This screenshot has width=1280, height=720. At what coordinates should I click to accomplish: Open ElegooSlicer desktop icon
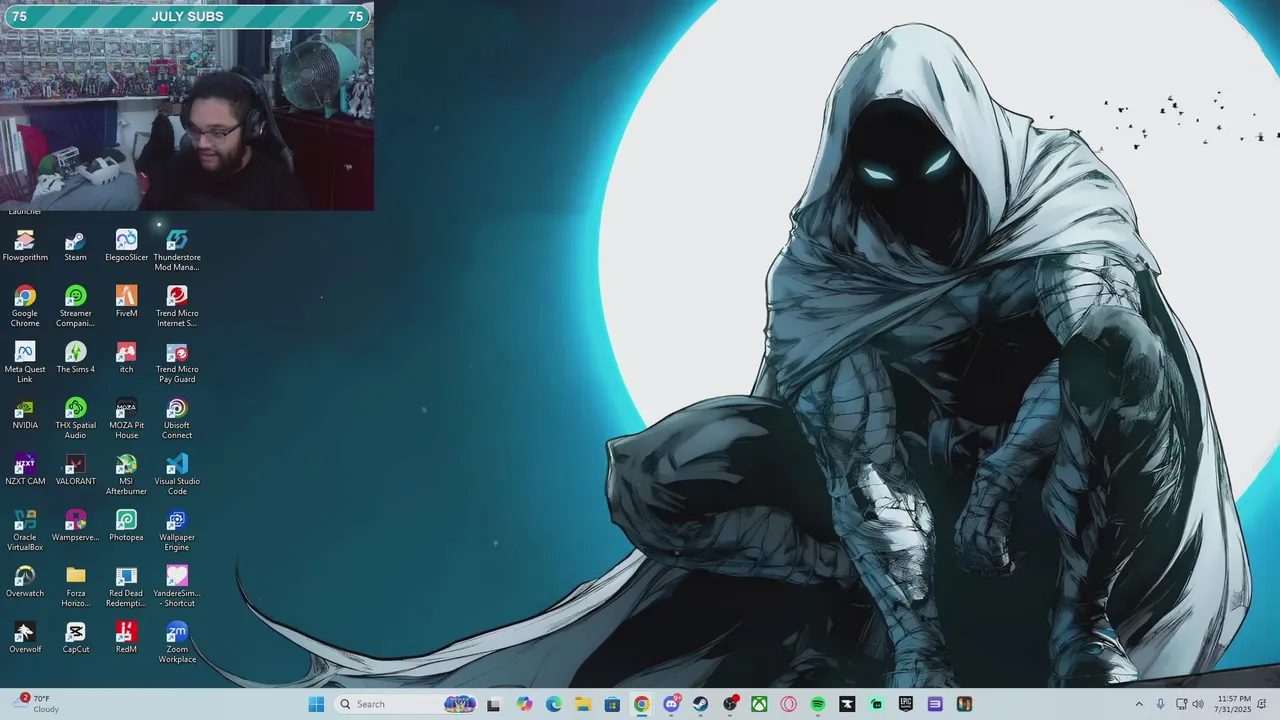pos(126,245)
